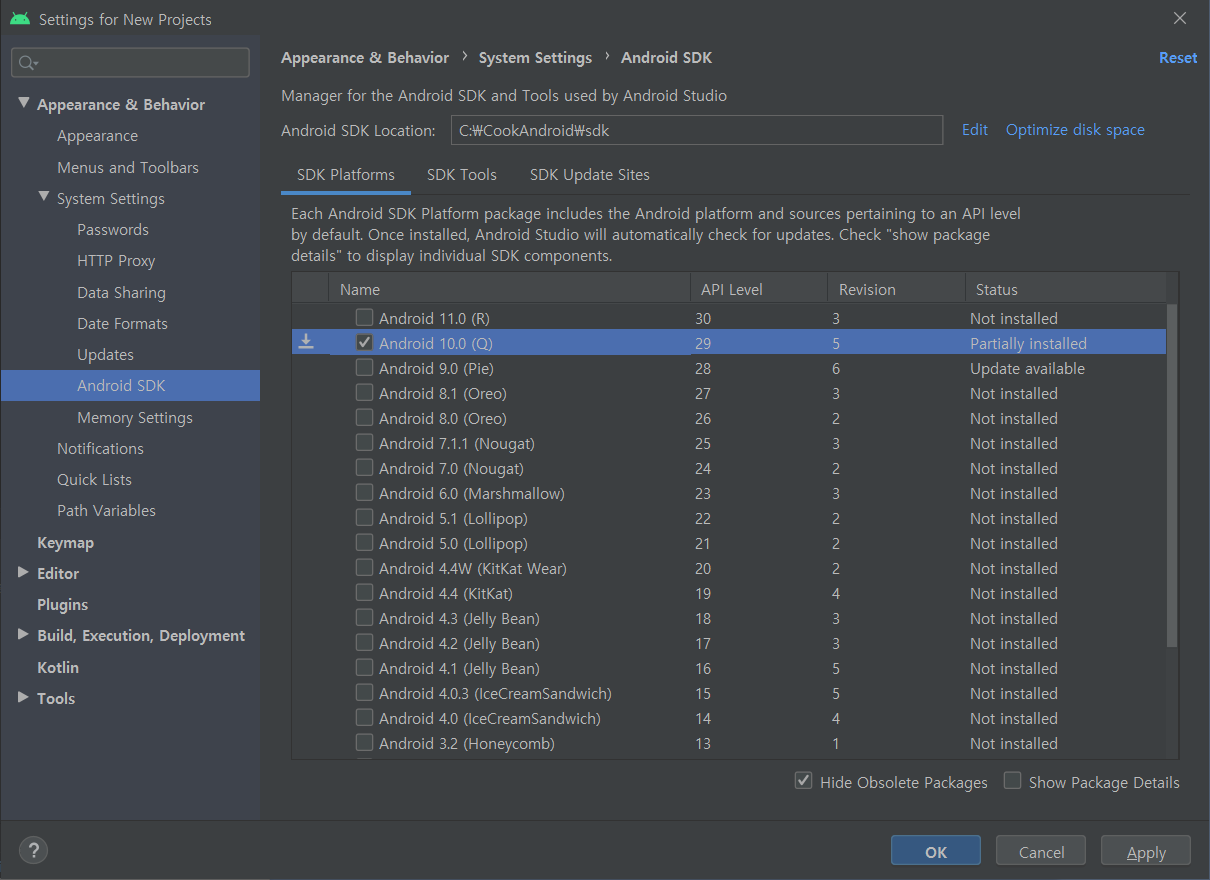Viewport: 1210px width, 880px height.
Task: Check the Android 5.0 (Lollipop) checkbox
Action: [x=364, y=543]
